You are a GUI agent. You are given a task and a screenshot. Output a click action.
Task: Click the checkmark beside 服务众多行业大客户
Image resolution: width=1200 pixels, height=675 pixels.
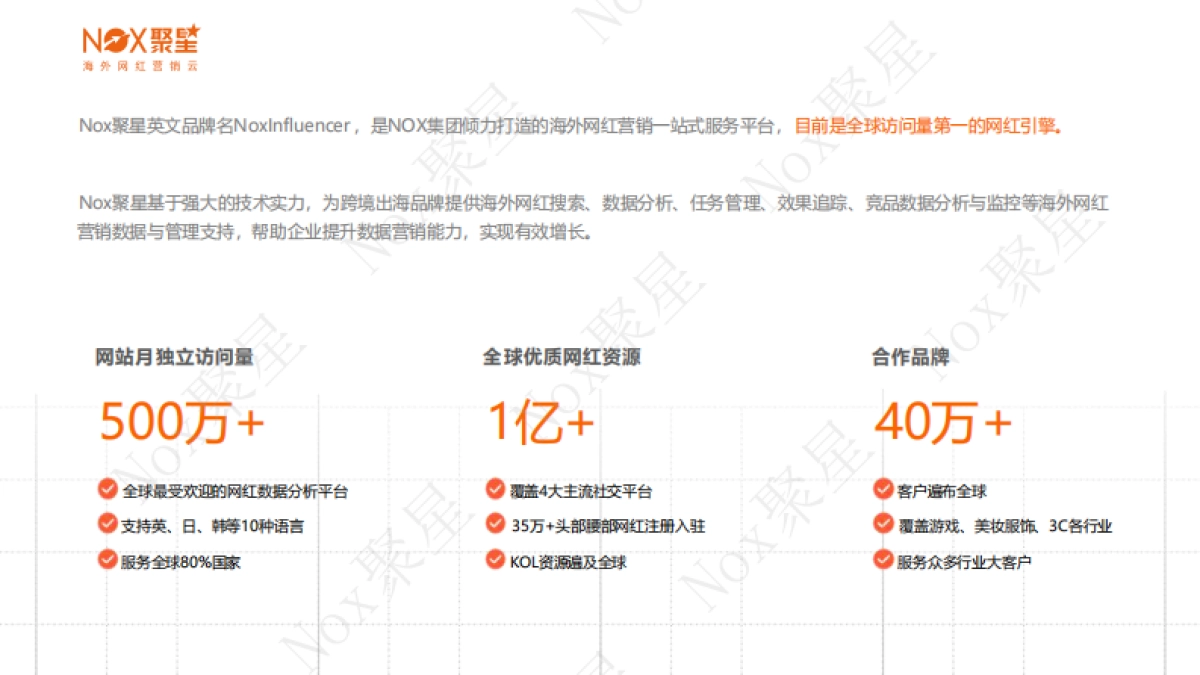(881, 559)
